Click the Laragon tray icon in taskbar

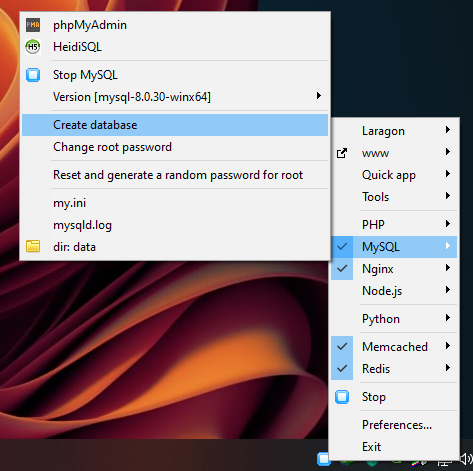pyautogui.click(x=324, y=459)
